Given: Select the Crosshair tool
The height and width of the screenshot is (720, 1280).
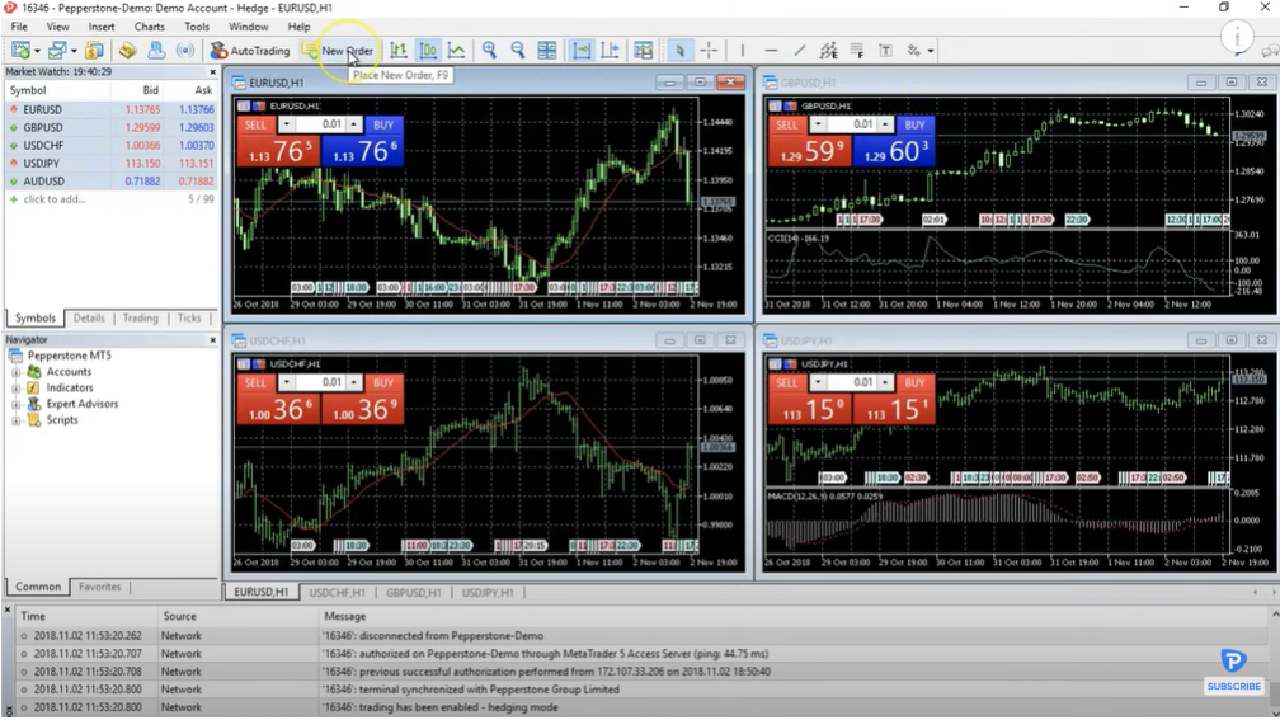Looking at the screenshot, I should click(709, 50).
